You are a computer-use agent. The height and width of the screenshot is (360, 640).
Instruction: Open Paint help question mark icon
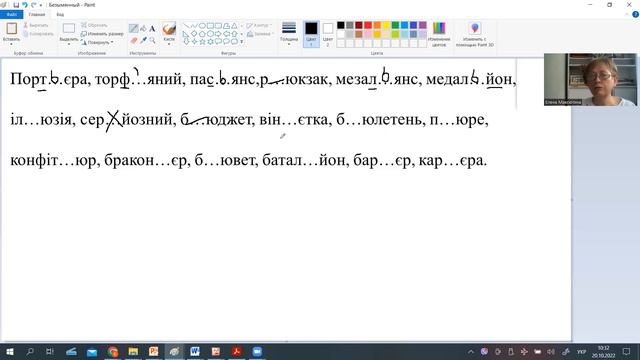(636, 14)
